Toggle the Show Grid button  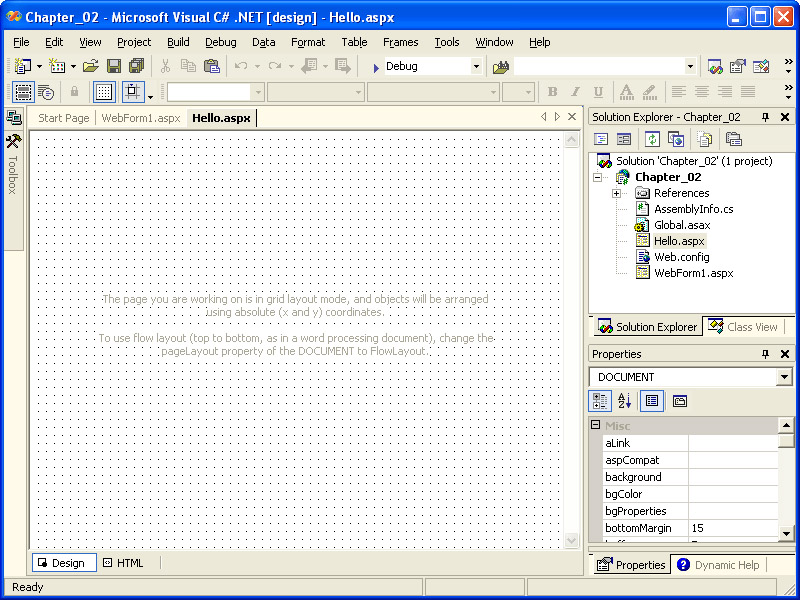pyautogui.click(x=104, y=92)
